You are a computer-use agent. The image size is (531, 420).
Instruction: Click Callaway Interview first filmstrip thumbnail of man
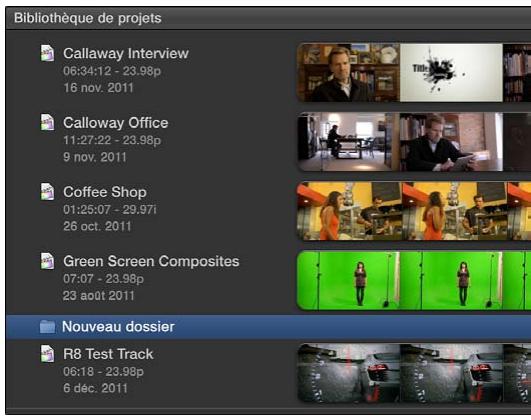[348, 72]
